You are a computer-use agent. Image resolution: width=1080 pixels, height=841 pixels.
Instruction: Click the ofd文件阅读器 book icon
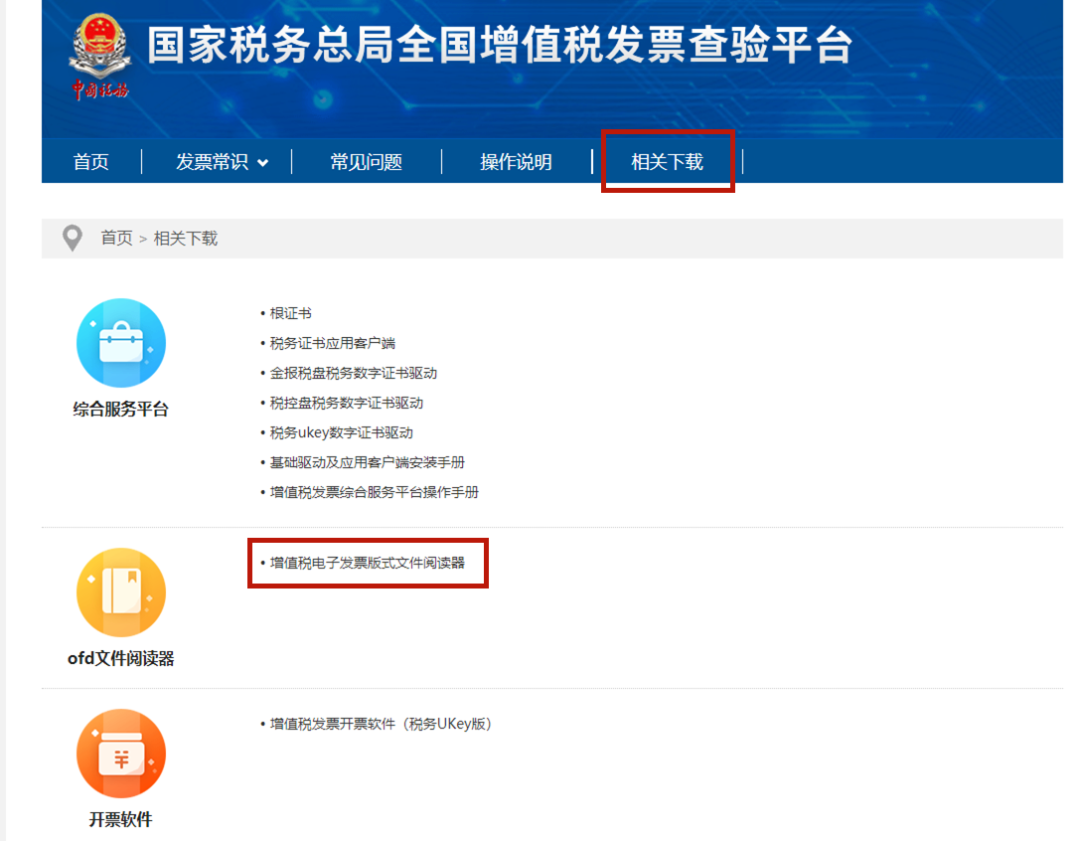[121, 592]
